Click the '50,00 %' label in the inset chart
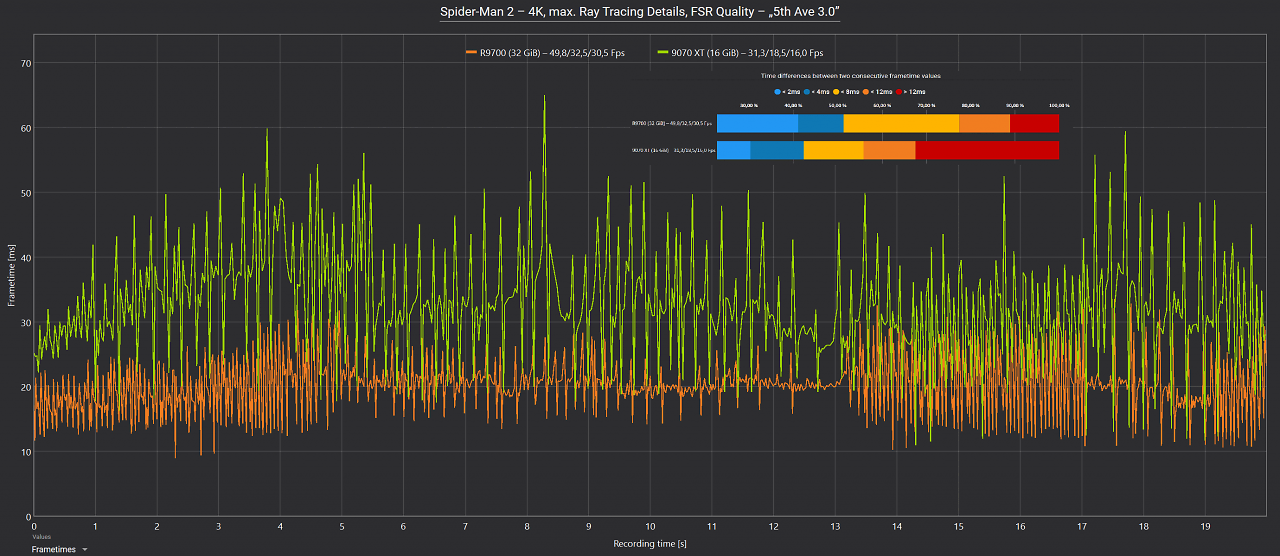The height and width of the screenshot is (556, 1280). pyautogui.click(x=837, y=105)
